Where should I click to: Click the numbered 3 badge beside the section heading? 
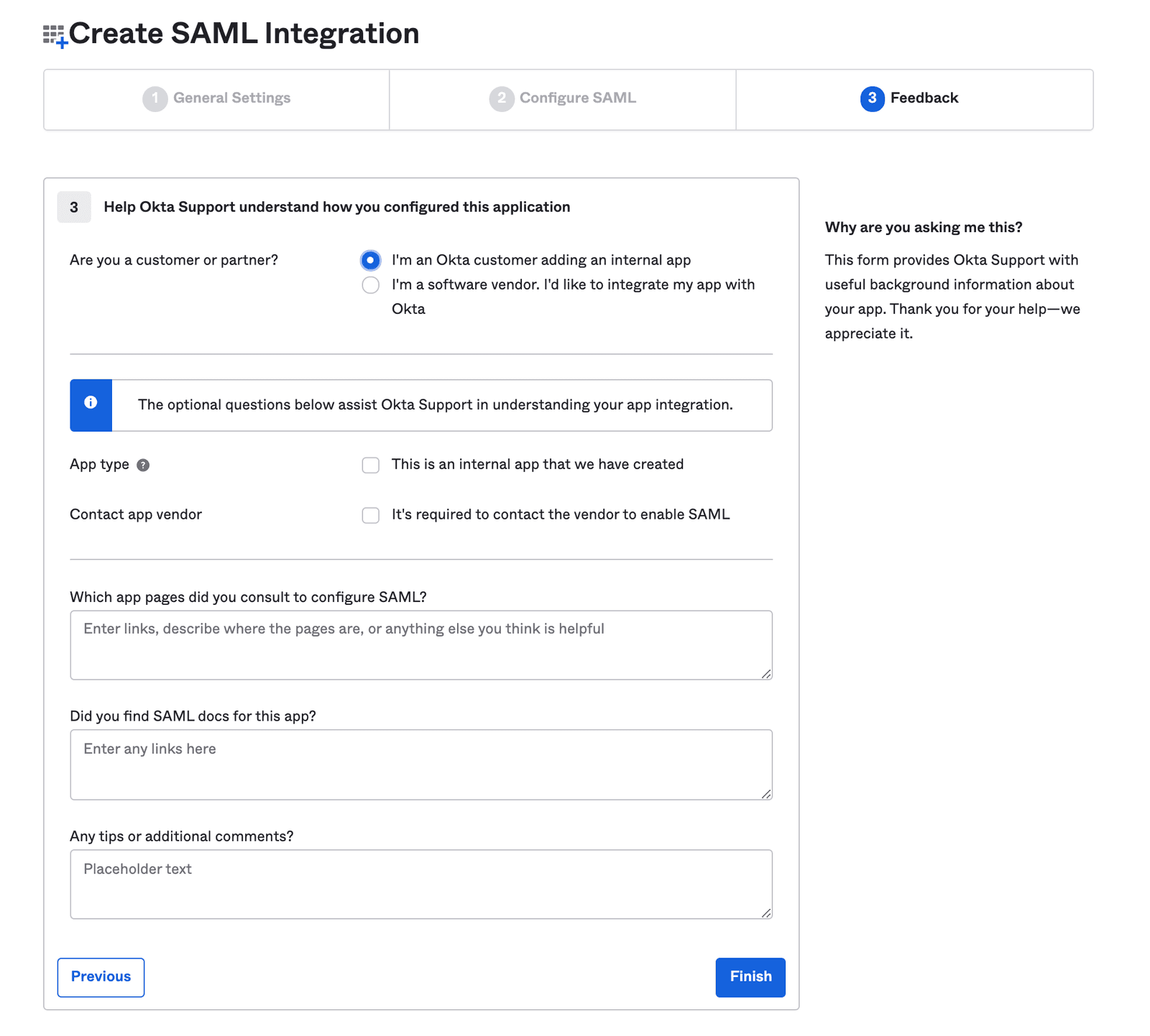pos(73,207)
